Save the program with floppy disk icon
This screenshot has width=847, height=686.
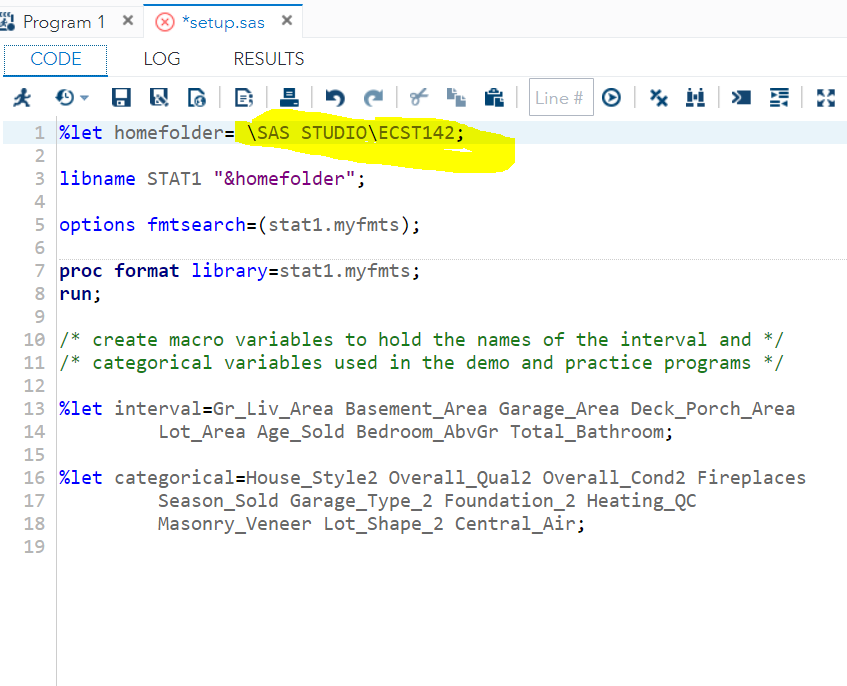click(x=121, y=98)
